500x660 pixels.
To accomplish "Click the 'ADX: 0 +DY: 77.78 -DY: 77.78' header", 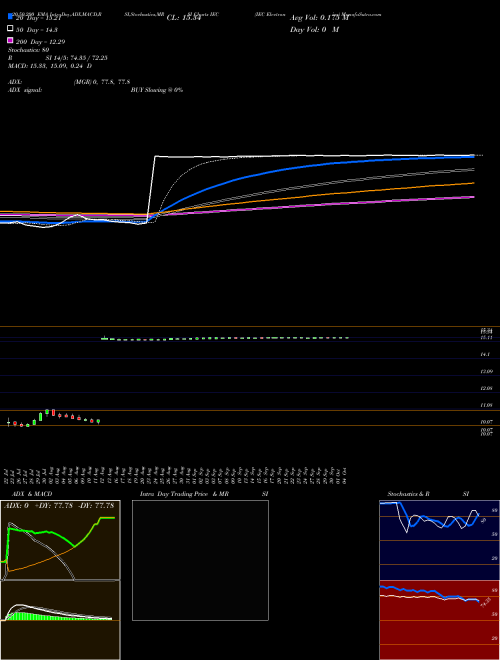I will pos(59,506).
